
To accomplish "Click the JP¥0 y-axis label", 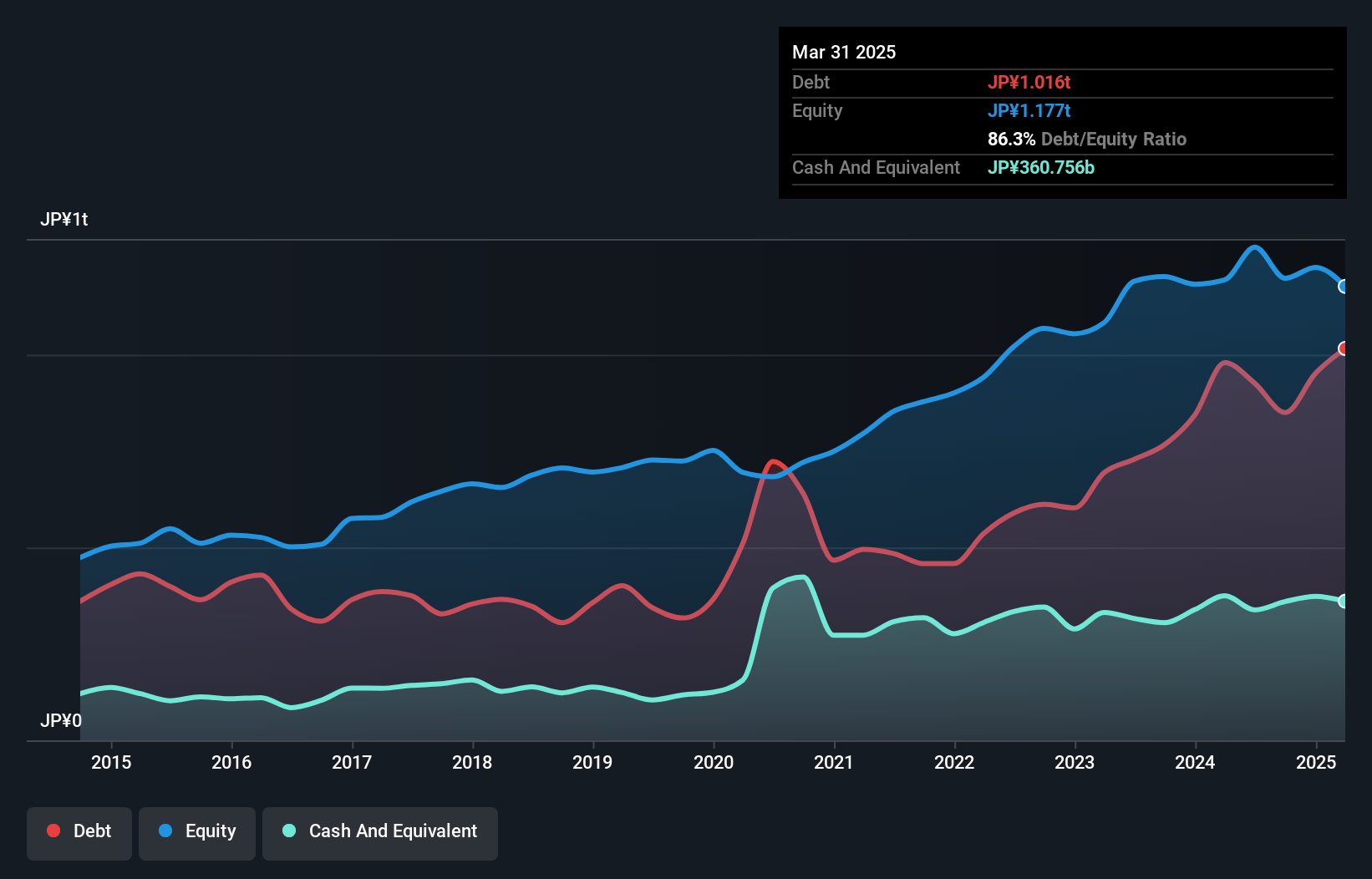I will click(x=61, y=720).
